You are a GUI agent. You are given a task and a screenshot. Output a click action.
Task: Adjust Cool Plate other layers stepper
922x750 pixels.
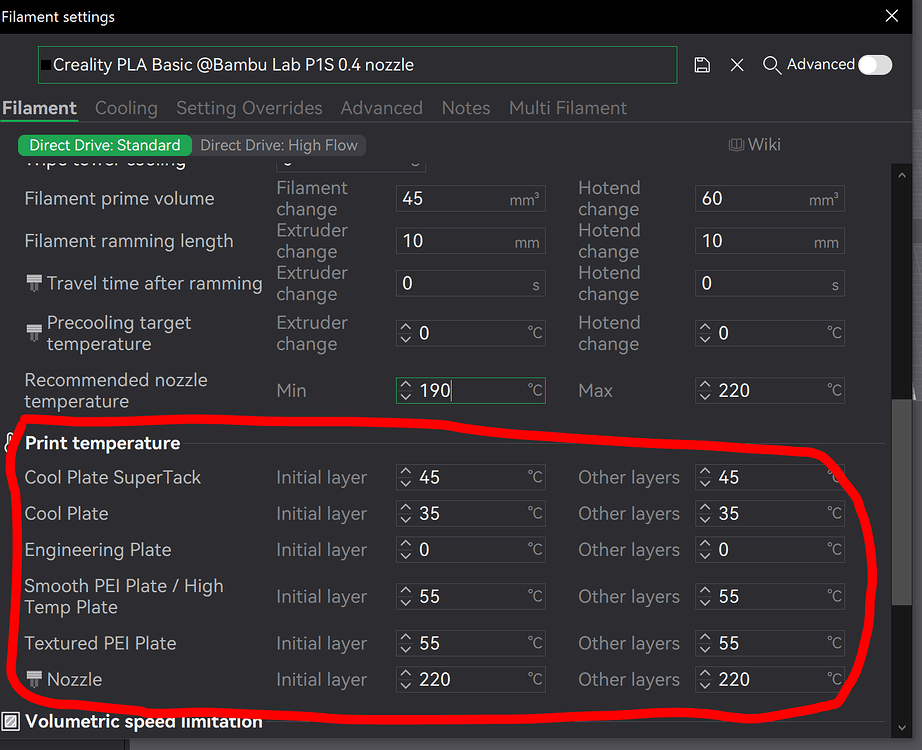[x=704, y=514]
